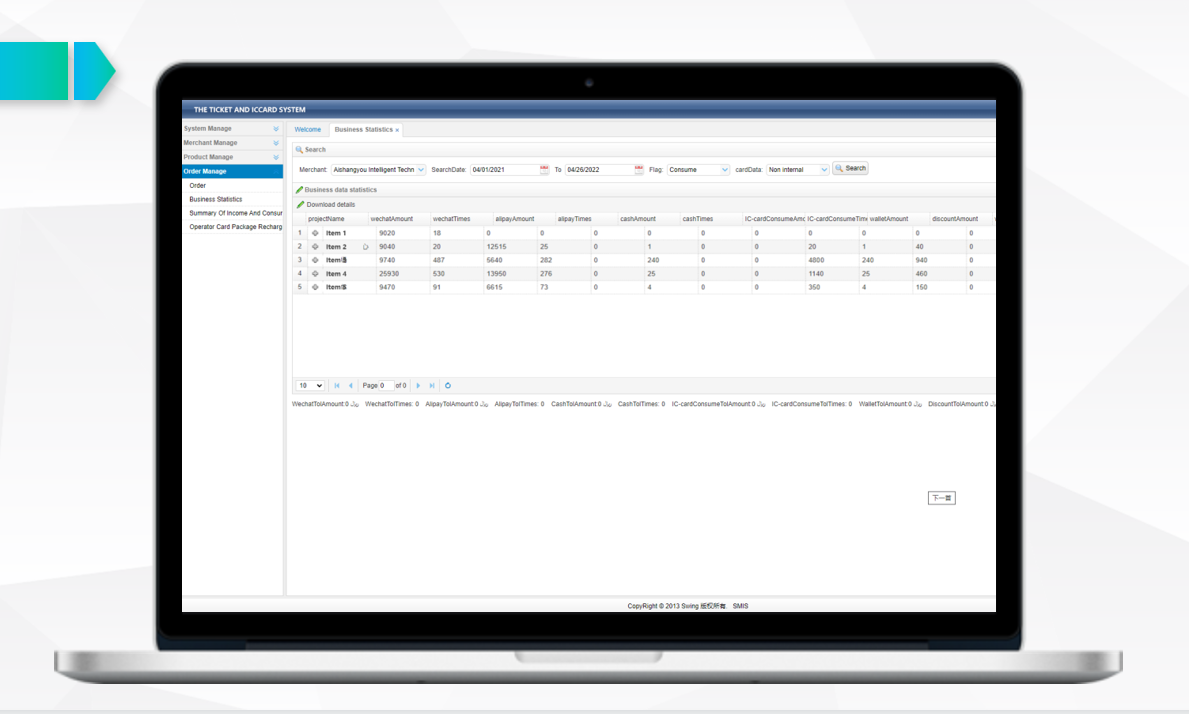Expand the Item 1 row details
Viewport: 1189px width, 714px height.
(315, 233)
